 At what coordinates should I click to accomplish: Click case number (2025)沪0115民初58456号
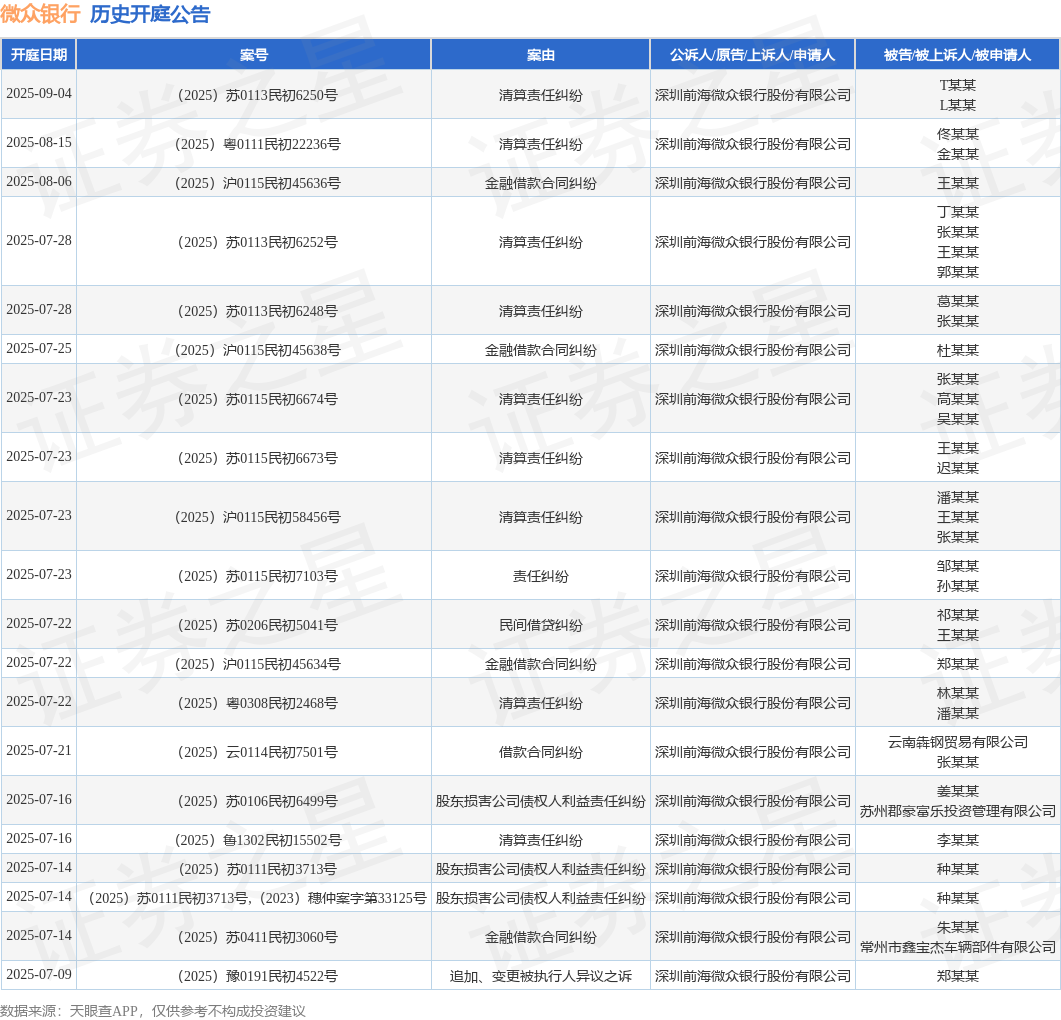(257, 517)
